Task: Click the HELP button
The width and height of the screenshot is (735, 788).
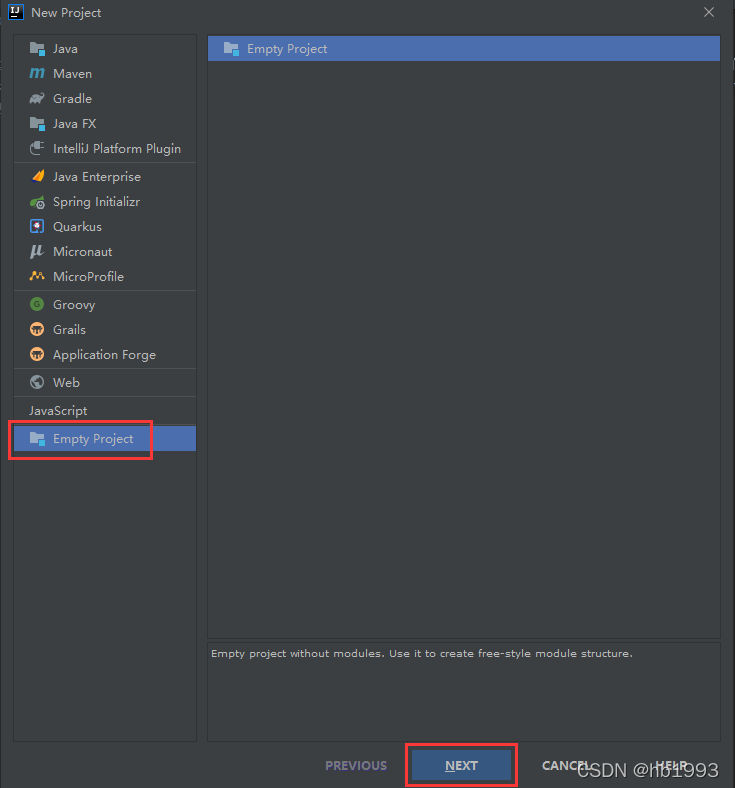Action: click(x=671, y=765)
